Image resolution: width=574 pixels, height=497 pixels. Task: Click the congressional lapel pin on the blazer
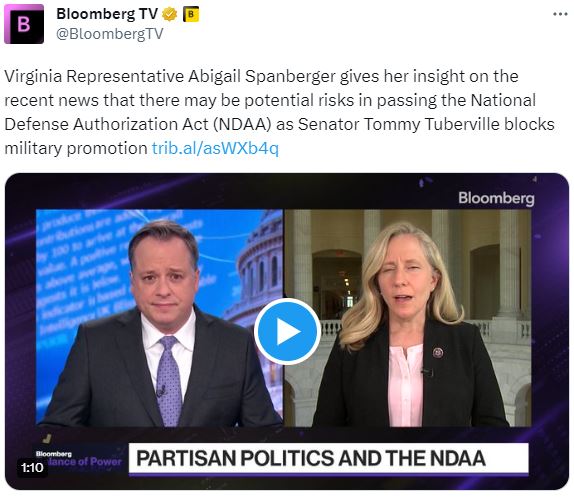(437, 352)
